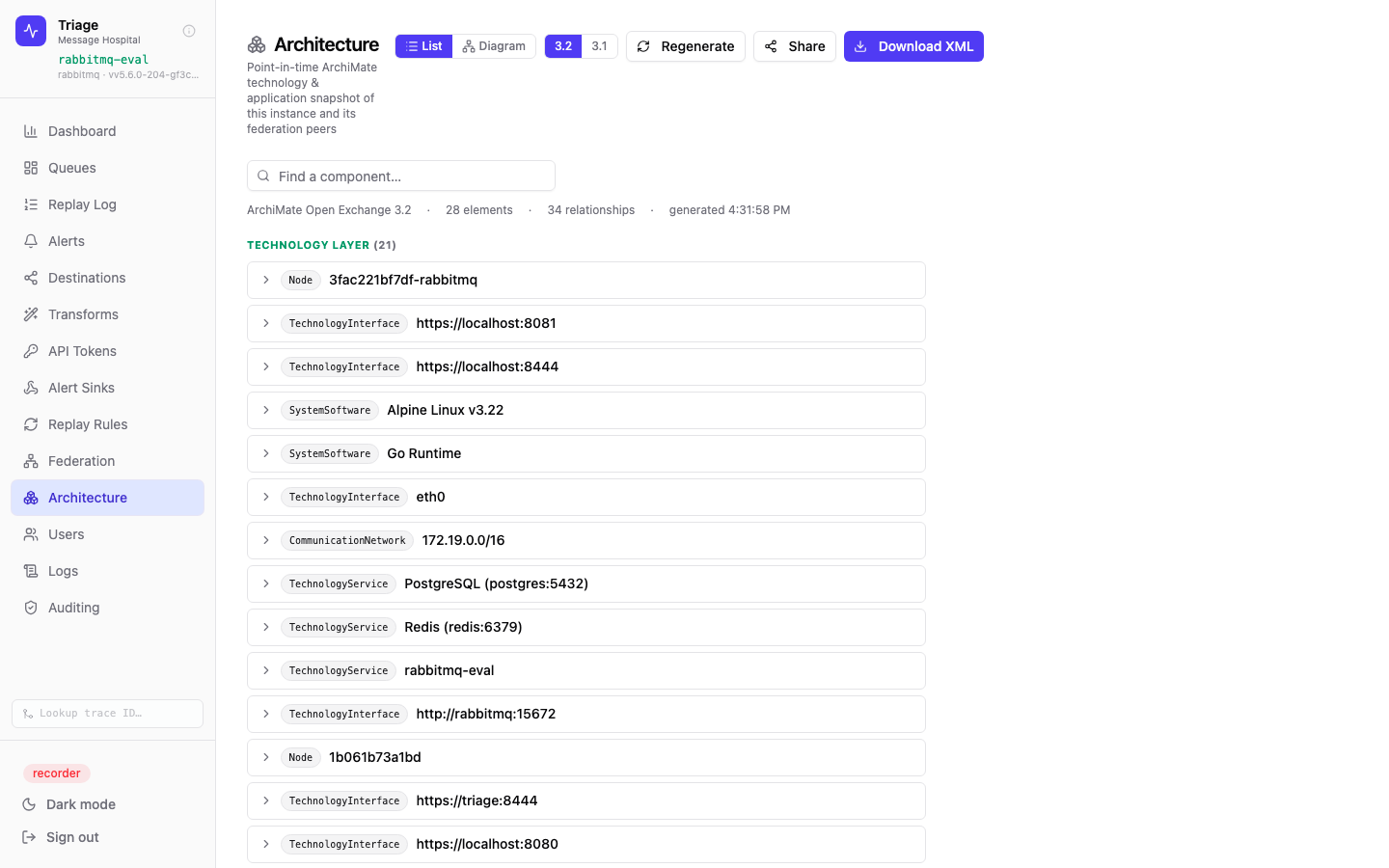Click the Auditing shield icon
The height and width of the screenshot is (868, 1389).
pos(31,608)
